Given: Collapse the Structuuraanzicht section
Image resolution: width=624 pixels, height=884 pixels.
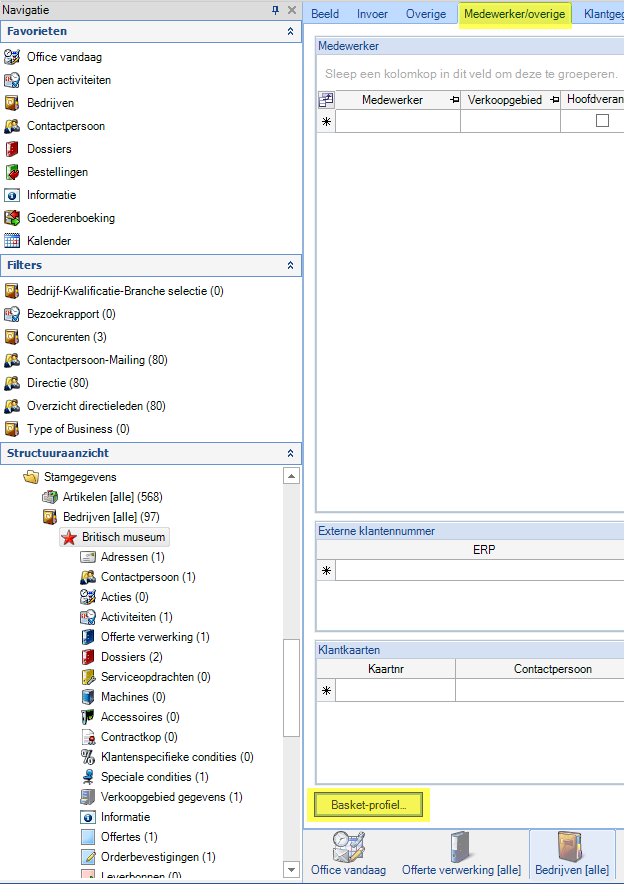Looking at the screenshot, I should click(290, 453).
